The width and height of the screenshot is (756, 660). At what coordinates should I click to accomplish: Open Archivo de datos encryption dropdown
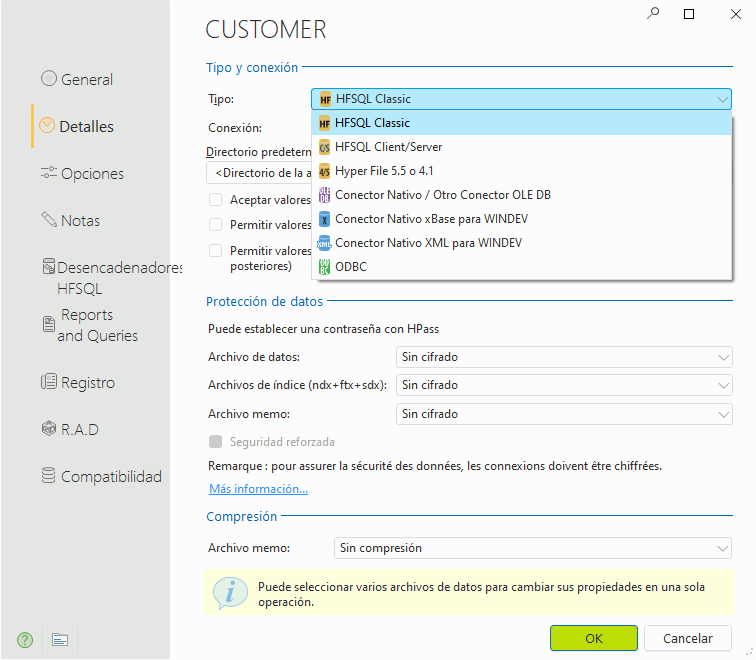click(564, 357)
